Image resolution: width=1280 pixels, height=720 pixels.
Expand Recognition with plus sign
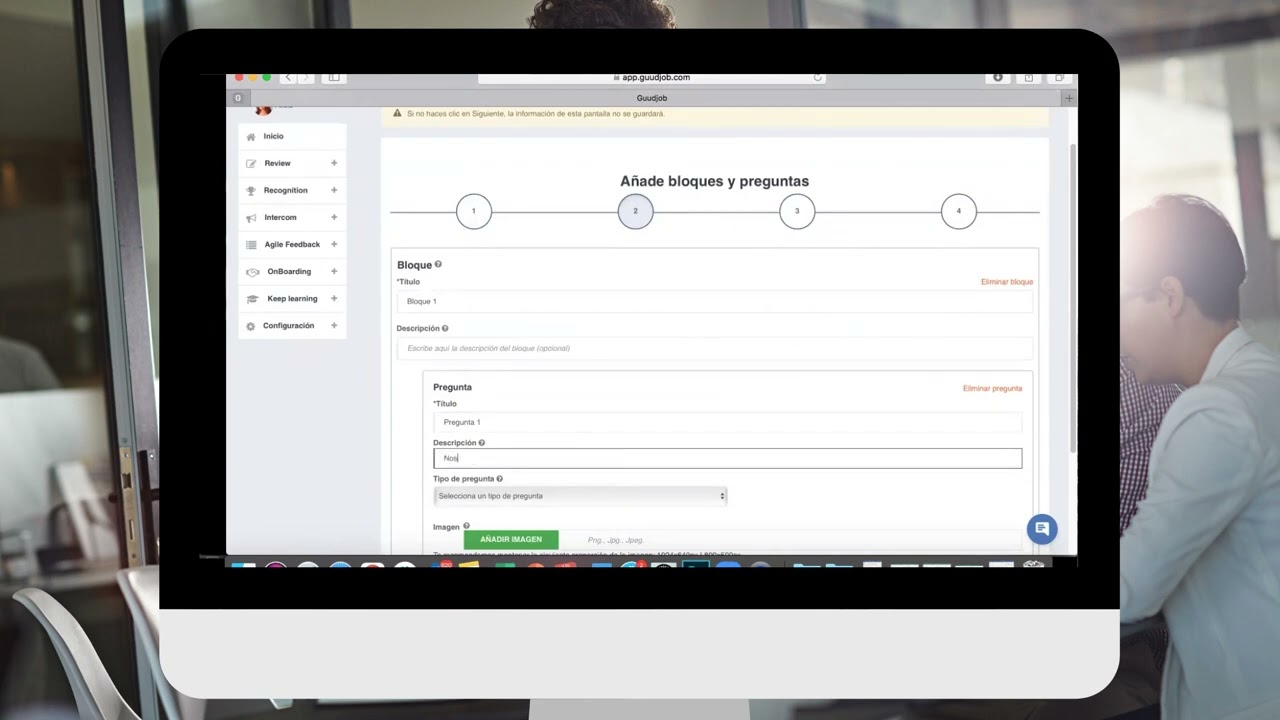(334, 190)
